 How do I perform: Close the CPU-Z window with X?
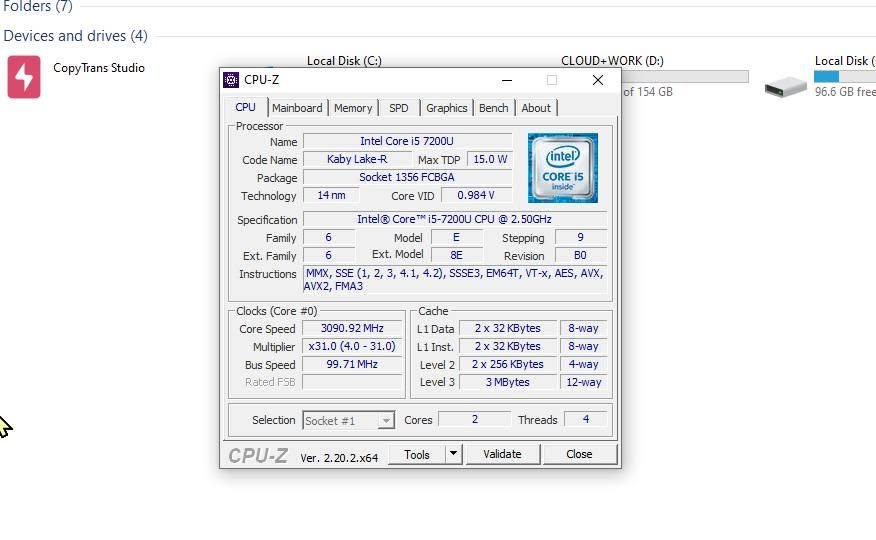[598, 80]
